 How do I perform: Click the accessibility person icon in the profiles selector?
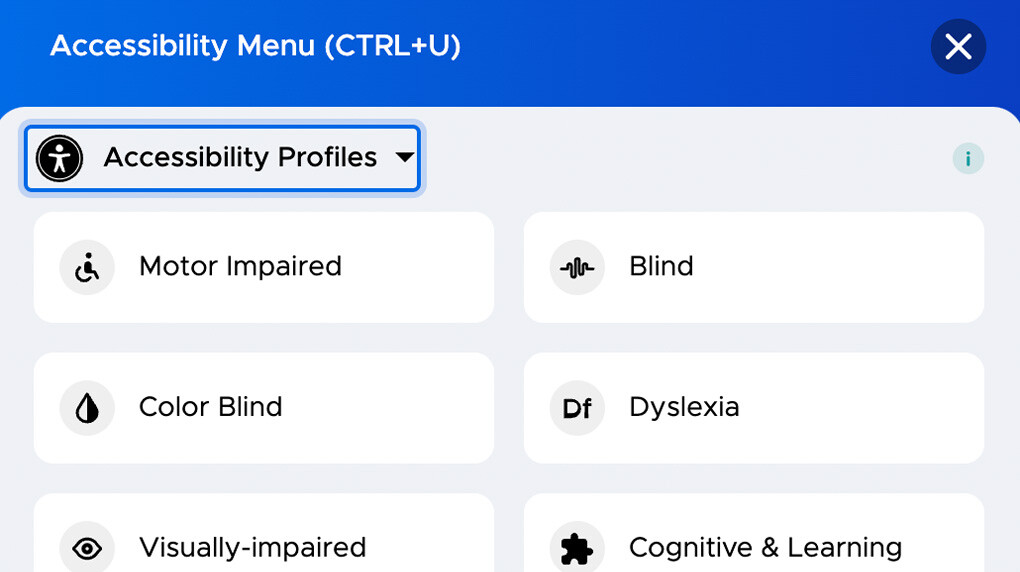pyautogui.click(x=59, y=158)
